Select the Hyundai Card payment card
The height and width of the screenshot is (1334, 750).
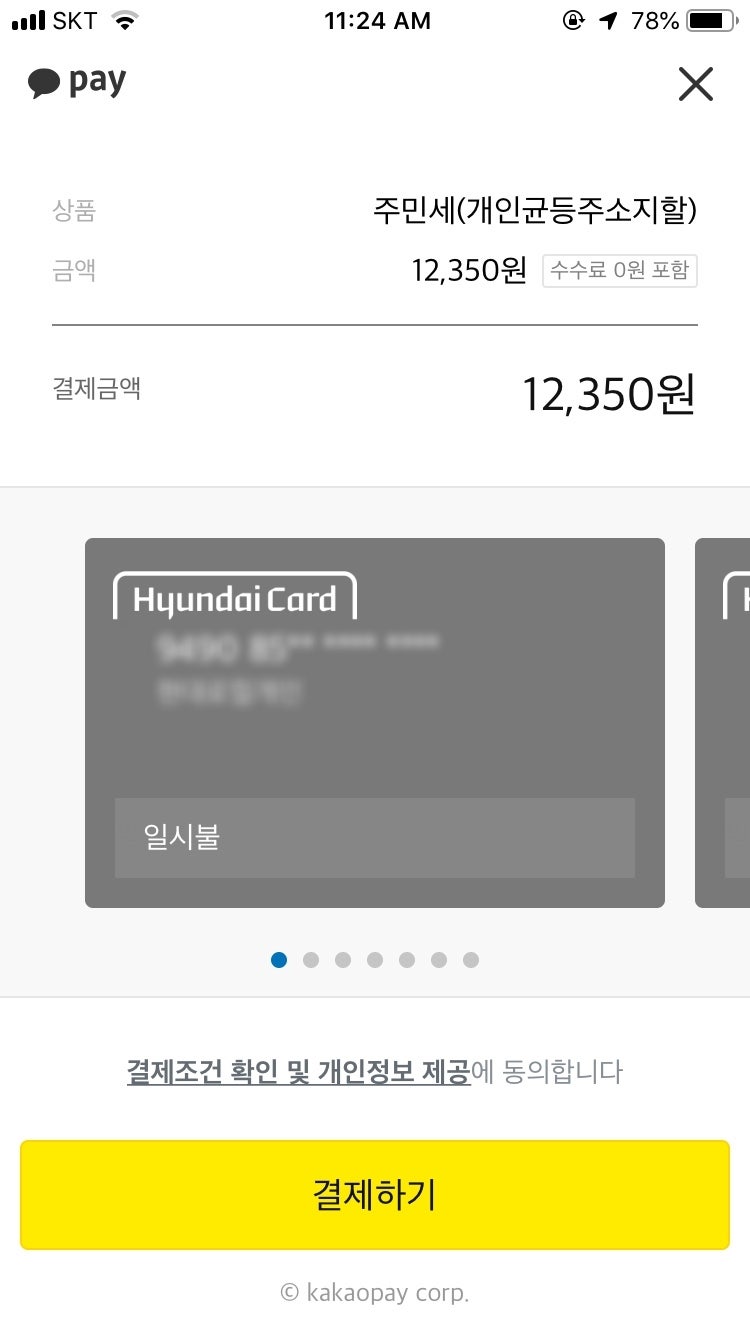pos(375,723)
